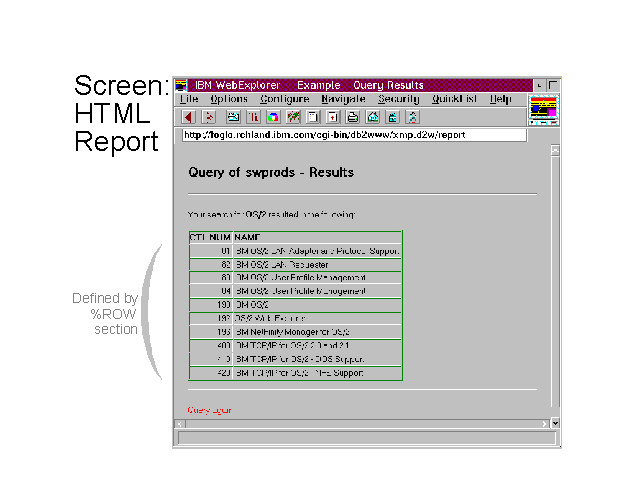Open the QuickList menu
Viewport: 618px width, 478px height.
(454, 99)
